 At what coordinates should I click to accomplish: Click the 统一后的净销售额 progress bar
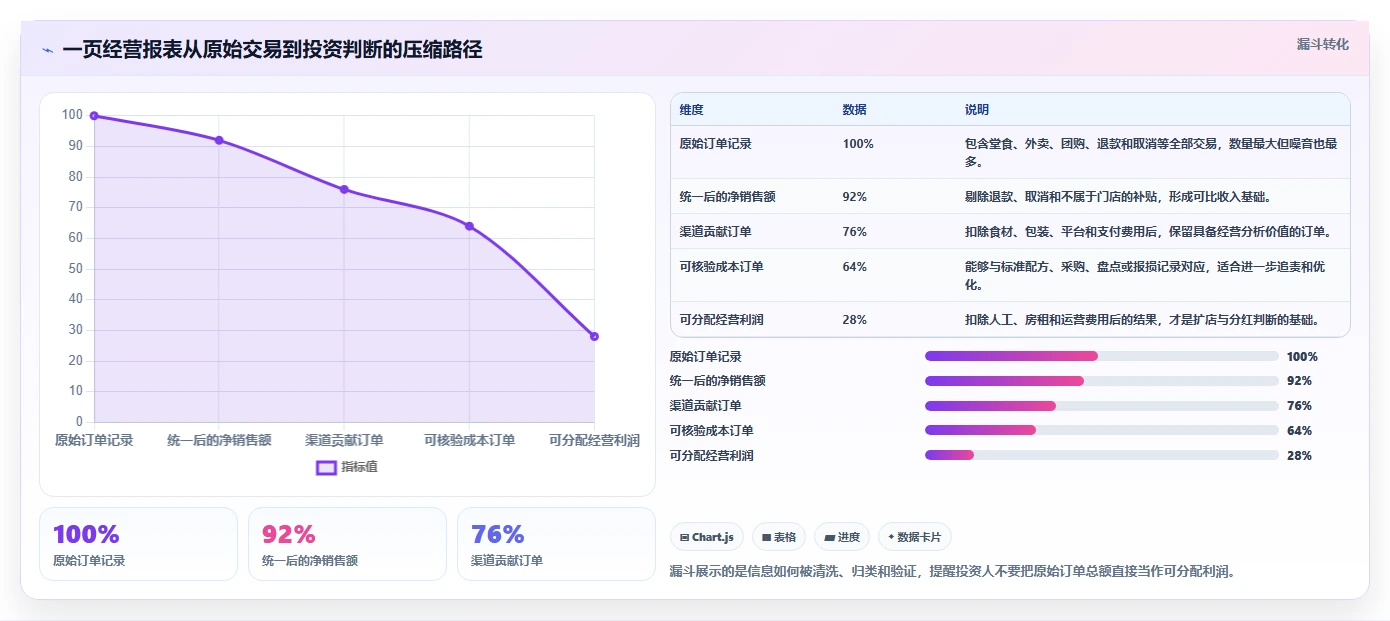(x=1102, y=381)
